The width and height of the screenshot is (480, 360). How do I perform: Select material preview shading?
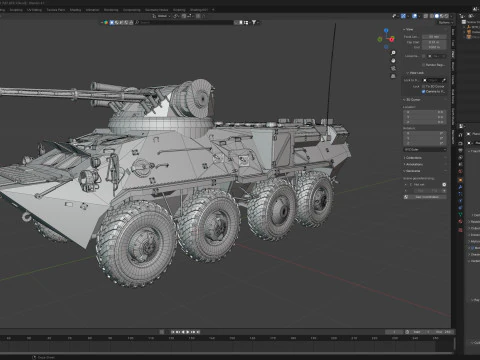coord(442,16)
